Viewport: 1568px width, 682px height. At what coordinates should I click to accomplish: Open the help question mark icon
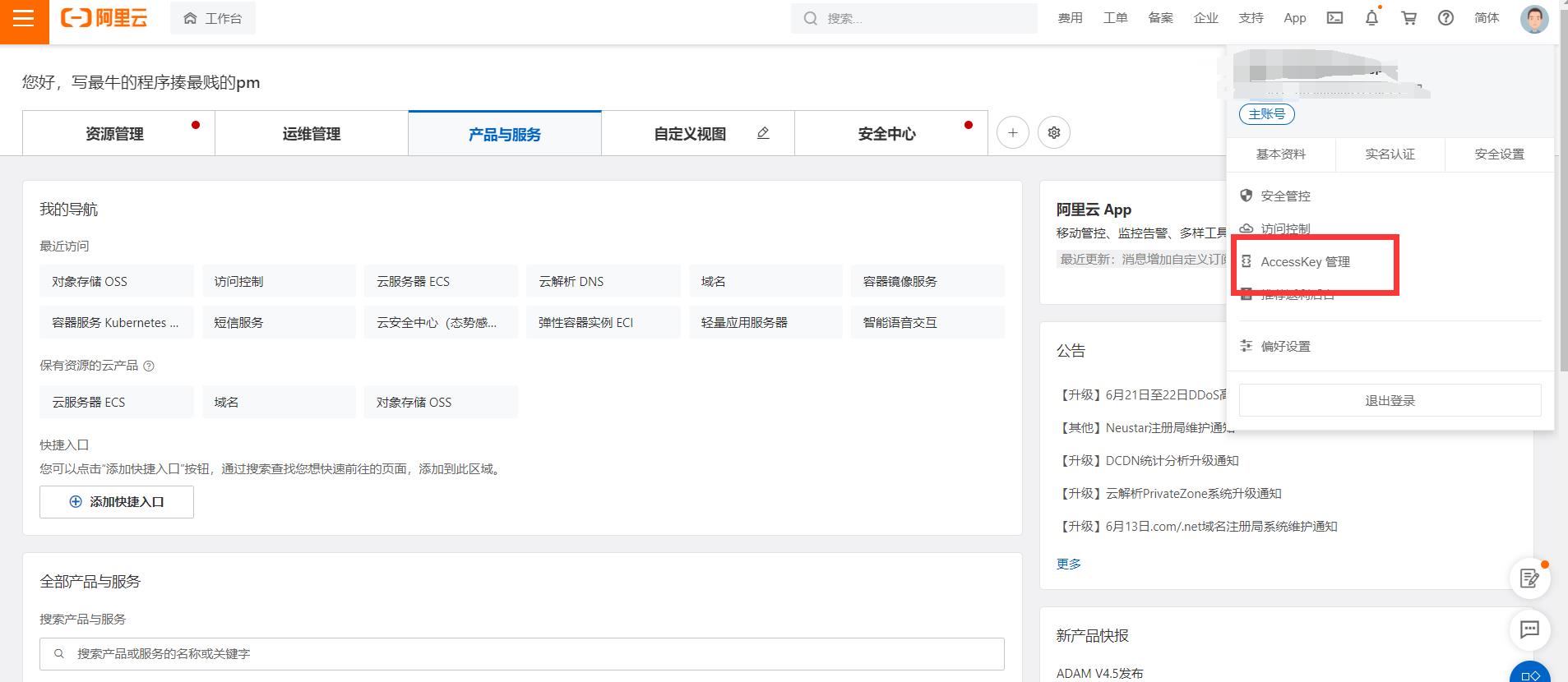pos(1445,18)
